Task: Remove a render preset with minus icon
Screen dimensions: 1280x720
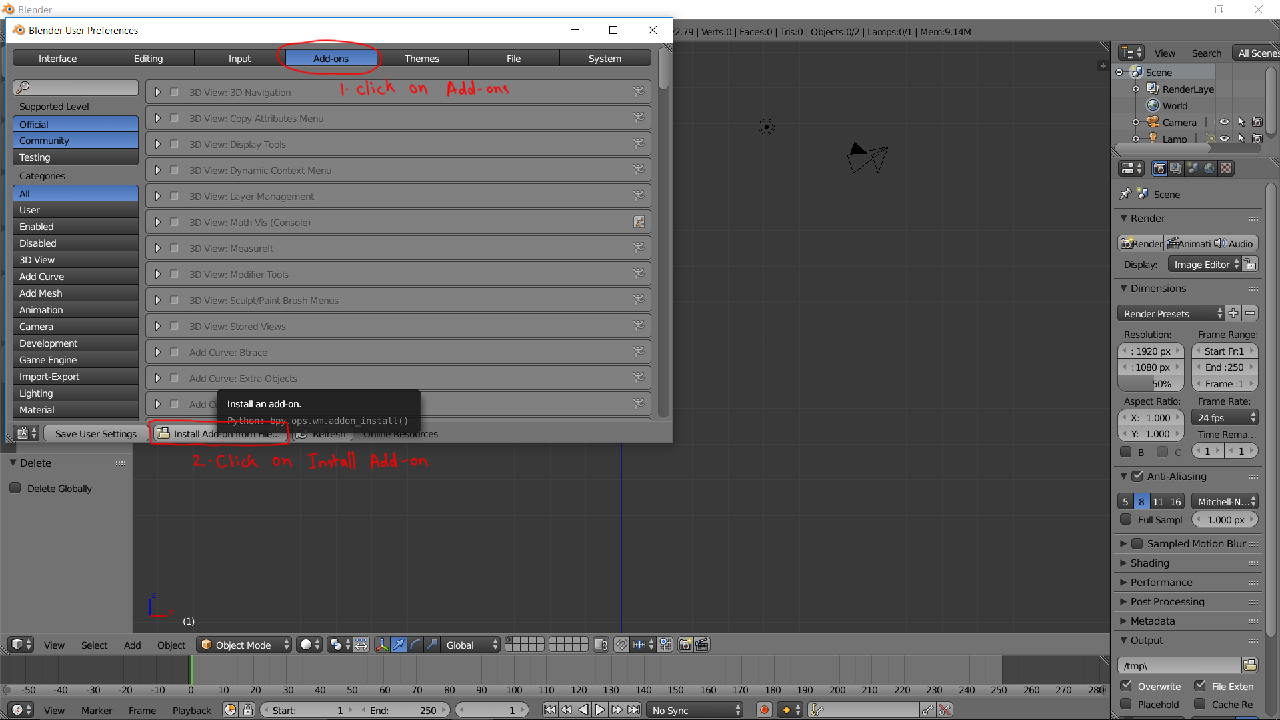Action: (x=1250, y=313)
